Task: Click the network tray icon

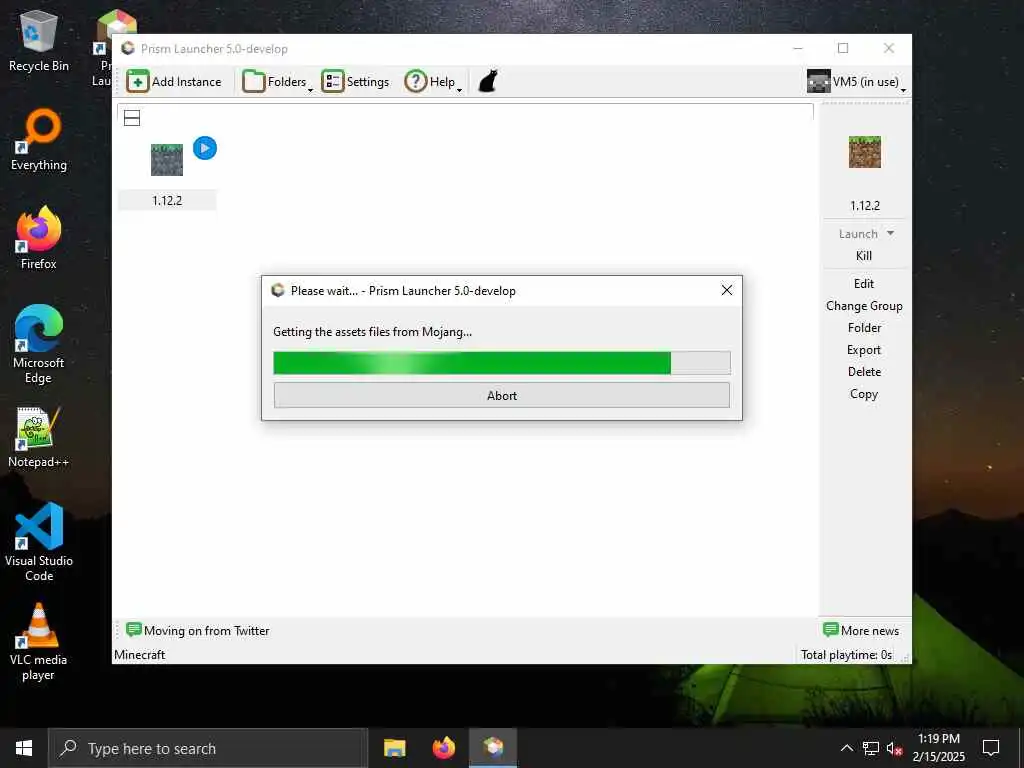Action: tap(871, 748)
